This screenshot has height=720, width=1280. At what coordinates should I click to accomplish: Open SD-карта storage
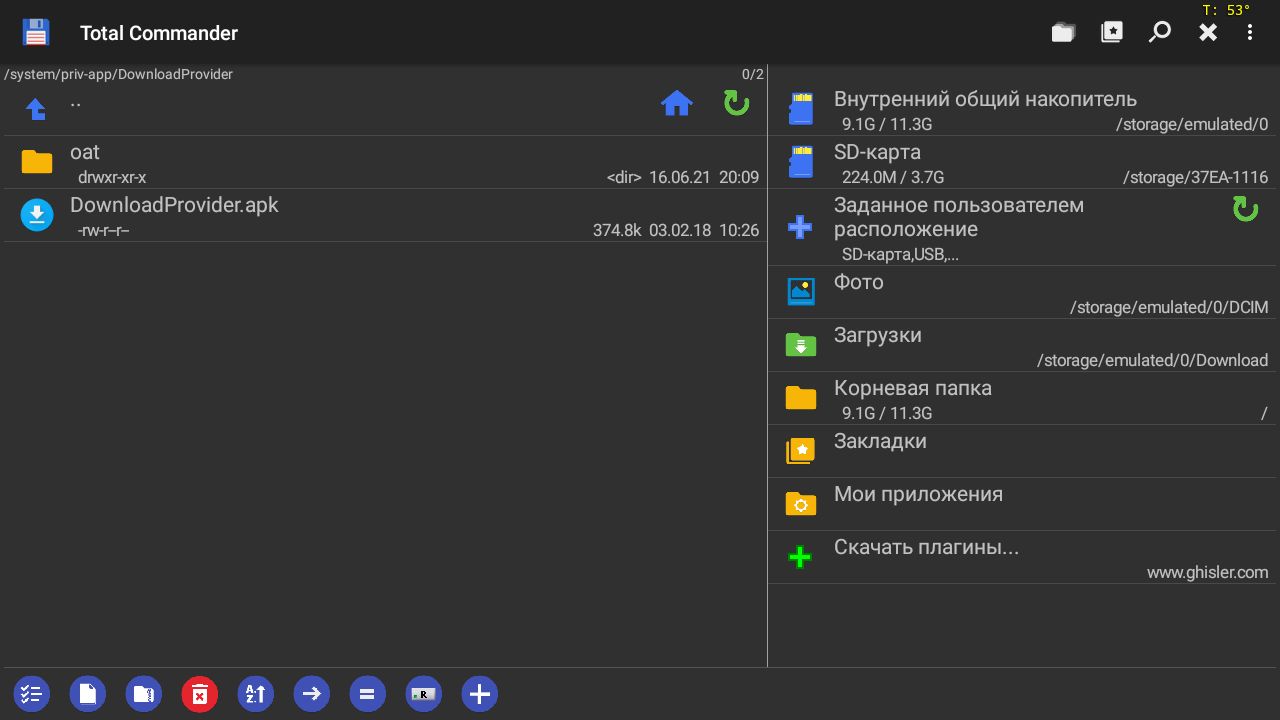click(1024, 163)
